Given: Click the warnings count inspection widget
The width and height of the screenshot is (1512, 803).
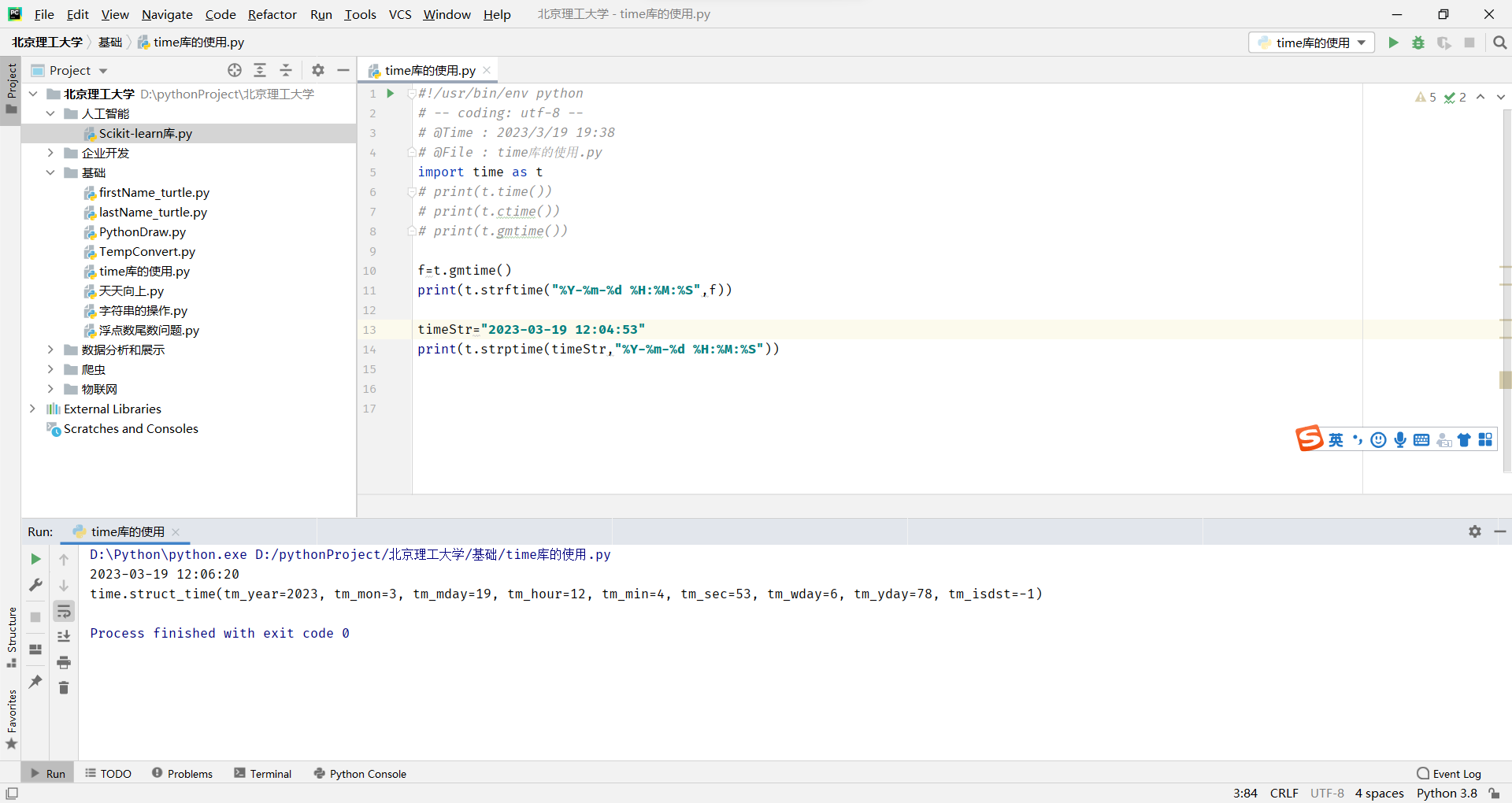Looking at the screenshot, I should (x=1425, y=97).
